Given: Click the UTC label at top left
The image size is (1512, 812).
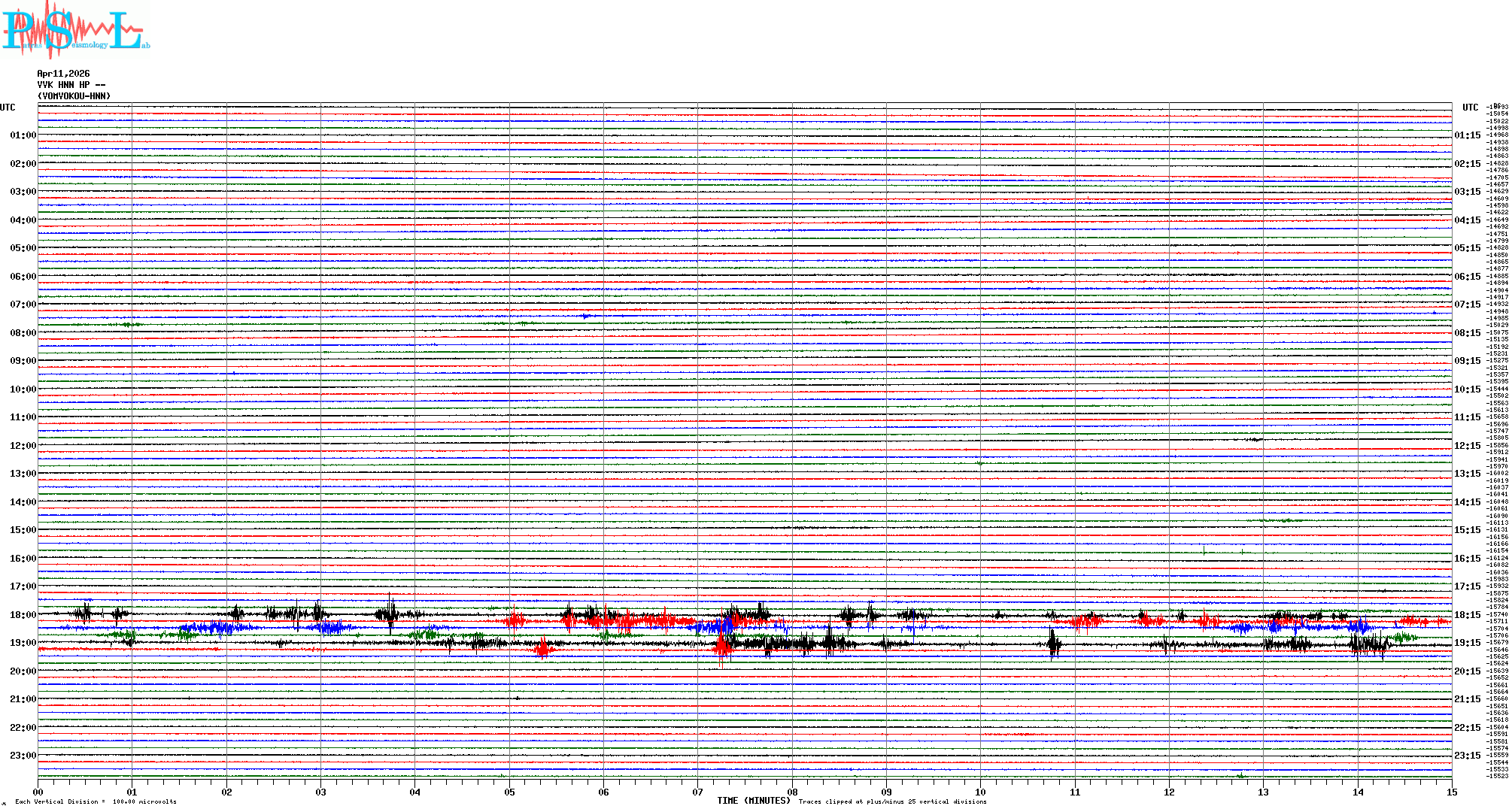Looking at the screenshot, I should (8, 108).
